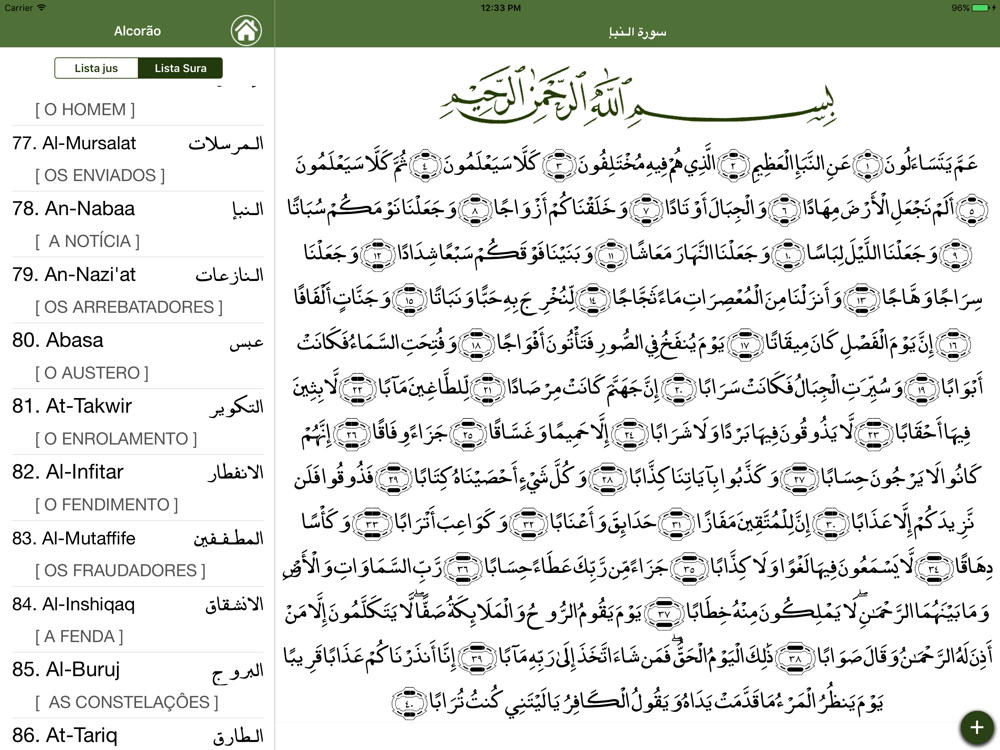The height and width of the screenshot is (750, 1000).
Task: Tap the [ AS CONSTELAÇÔES ] translation
Action: (x=126, y=702)
